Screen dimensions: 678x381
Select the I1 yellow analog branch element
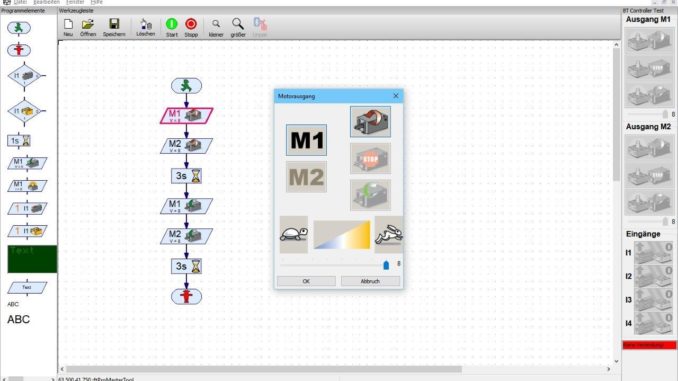point(25,111)
